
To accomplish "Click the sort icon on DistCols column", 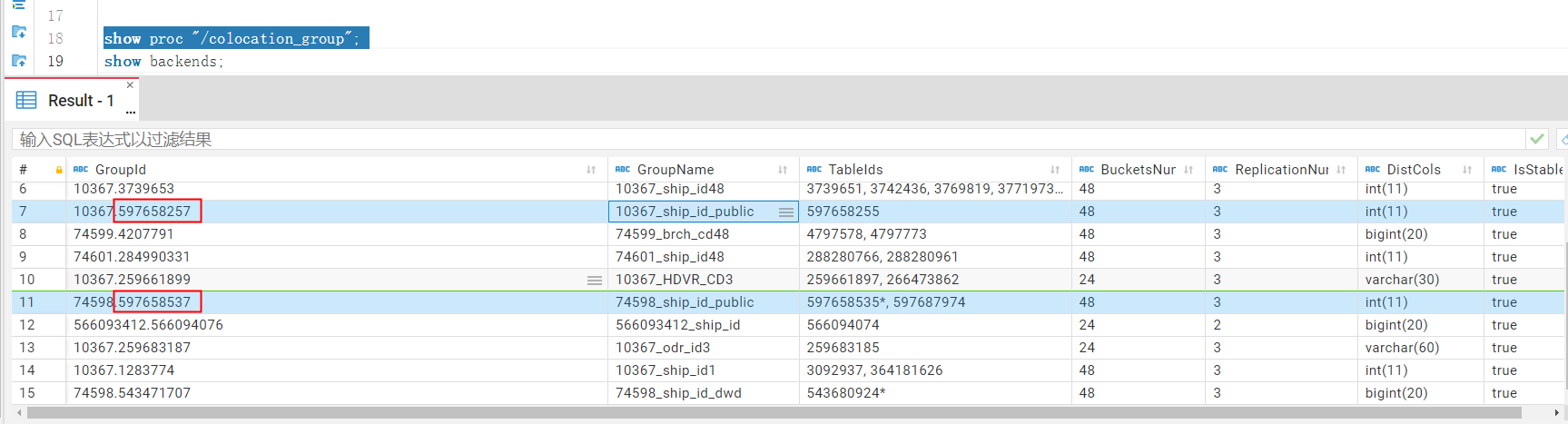I will click(x=1467, y=170).
